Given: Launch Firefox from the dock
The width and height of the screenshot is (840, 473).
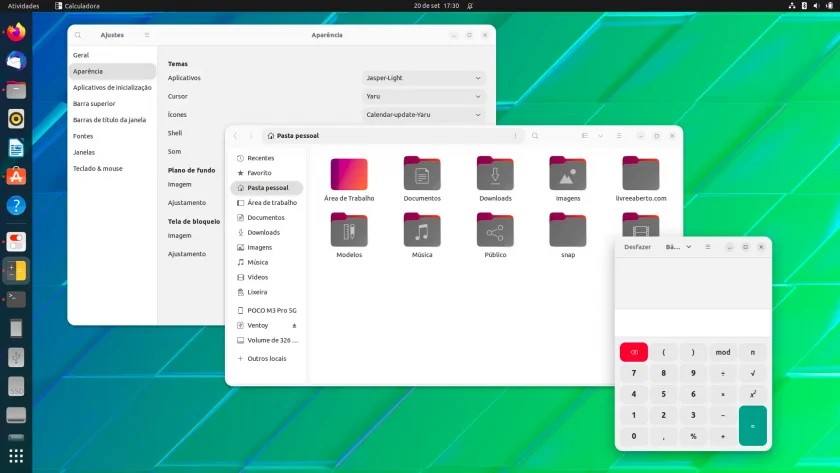Looking at the screenshot, I should (16, 32).
